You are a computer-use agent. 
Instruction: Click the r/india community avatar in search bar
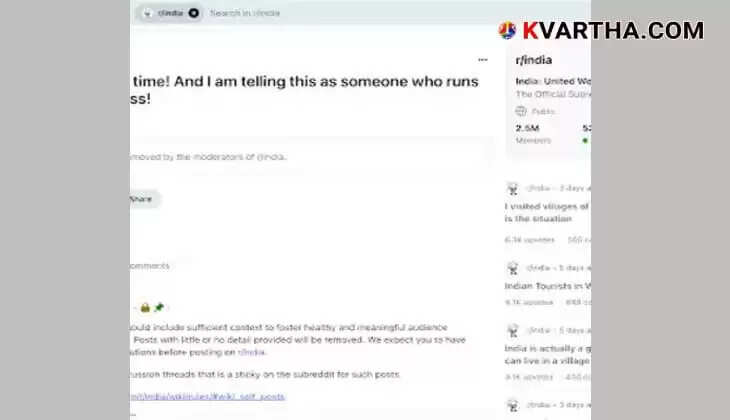[148, 13]
